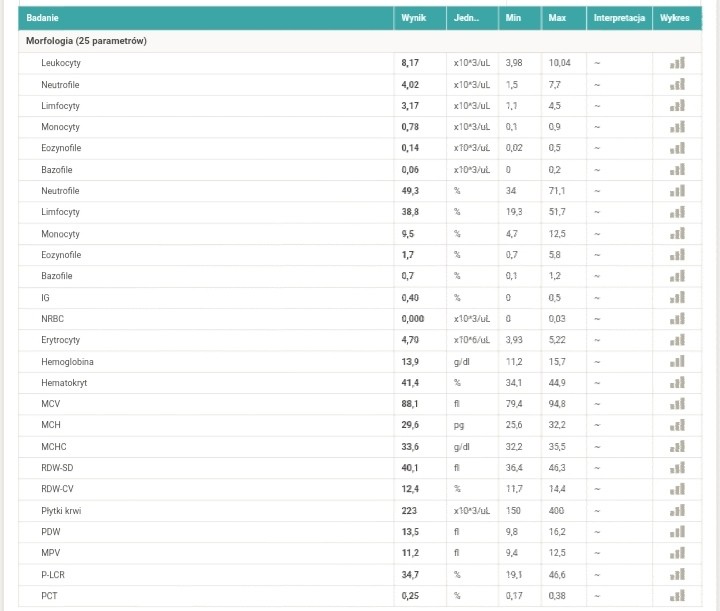Collapse the Morfologia (25 parametrów) group

(x=86, y=41)
